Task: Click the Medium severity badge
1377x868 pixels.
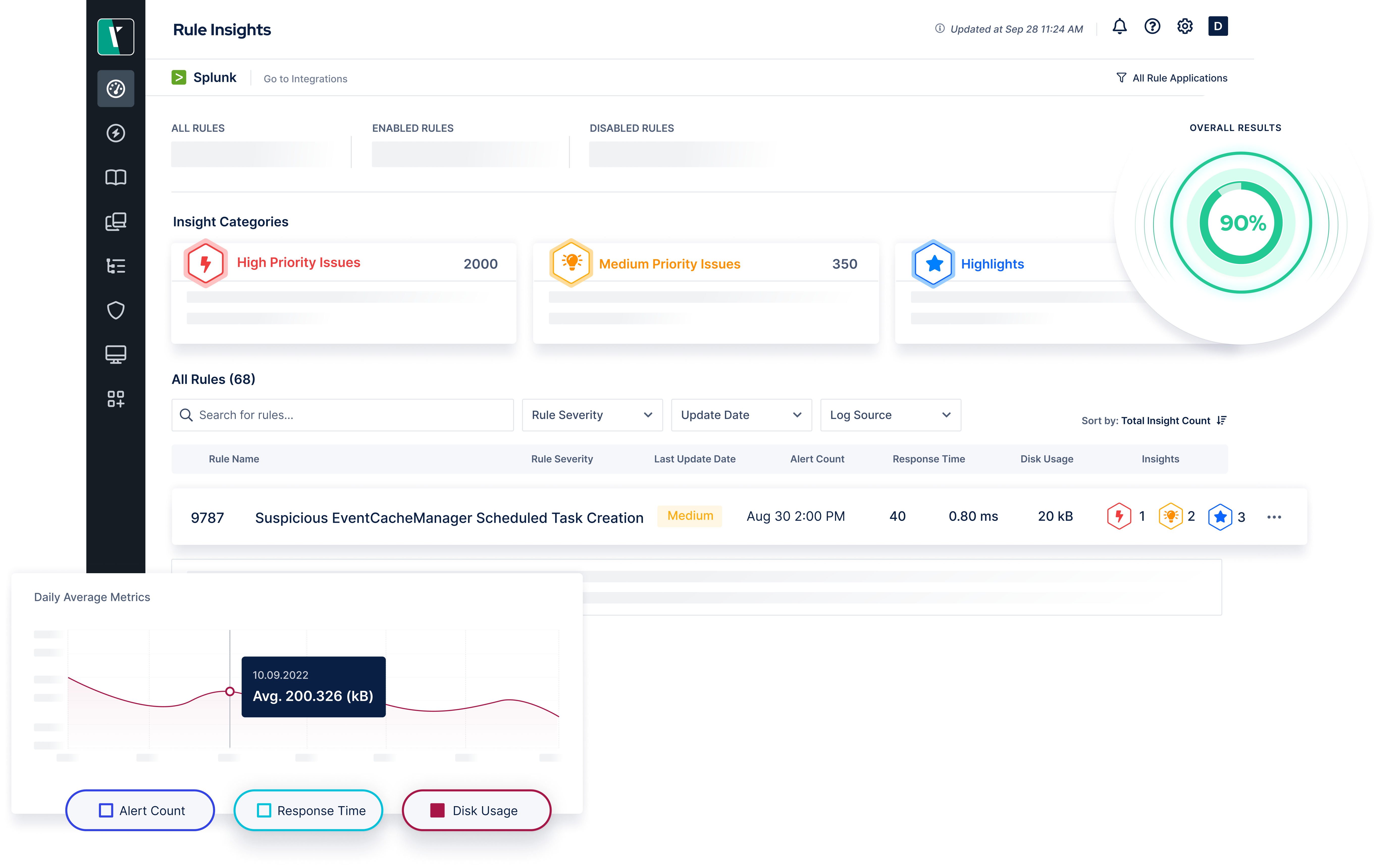Action: click(690, 516)
